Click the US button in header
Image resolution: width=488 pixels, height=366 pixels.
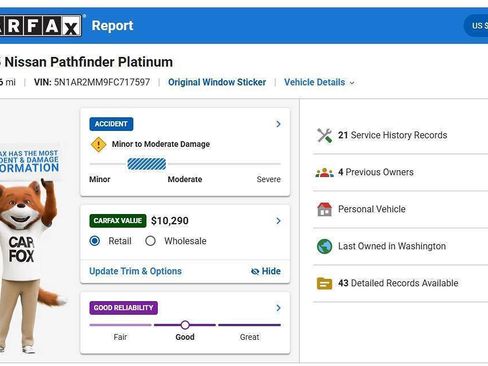[476, 26]
